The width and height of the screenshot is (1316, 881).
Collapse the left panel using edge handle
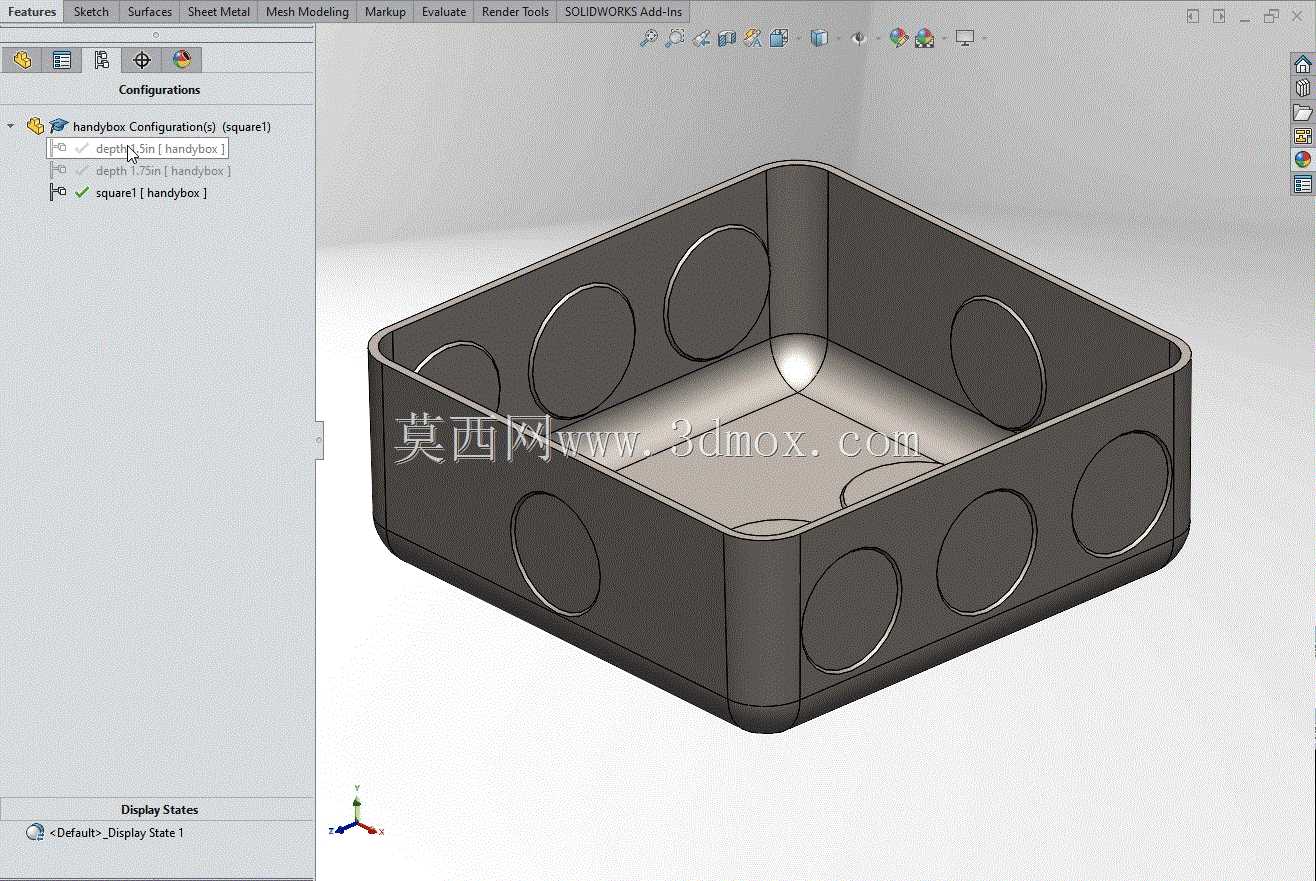(319, 439)
